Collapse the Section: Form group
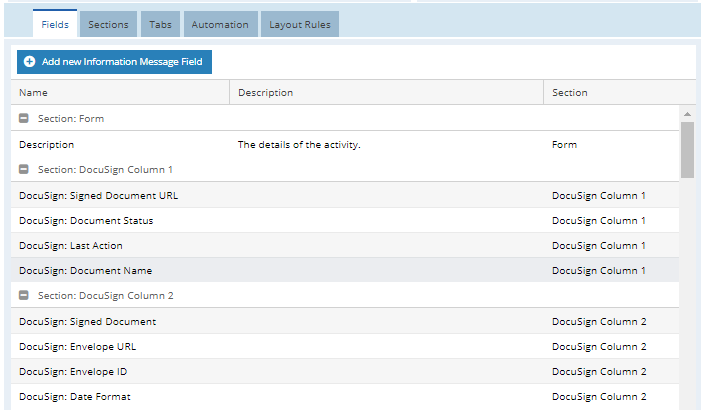 click(x=24, y=118)
